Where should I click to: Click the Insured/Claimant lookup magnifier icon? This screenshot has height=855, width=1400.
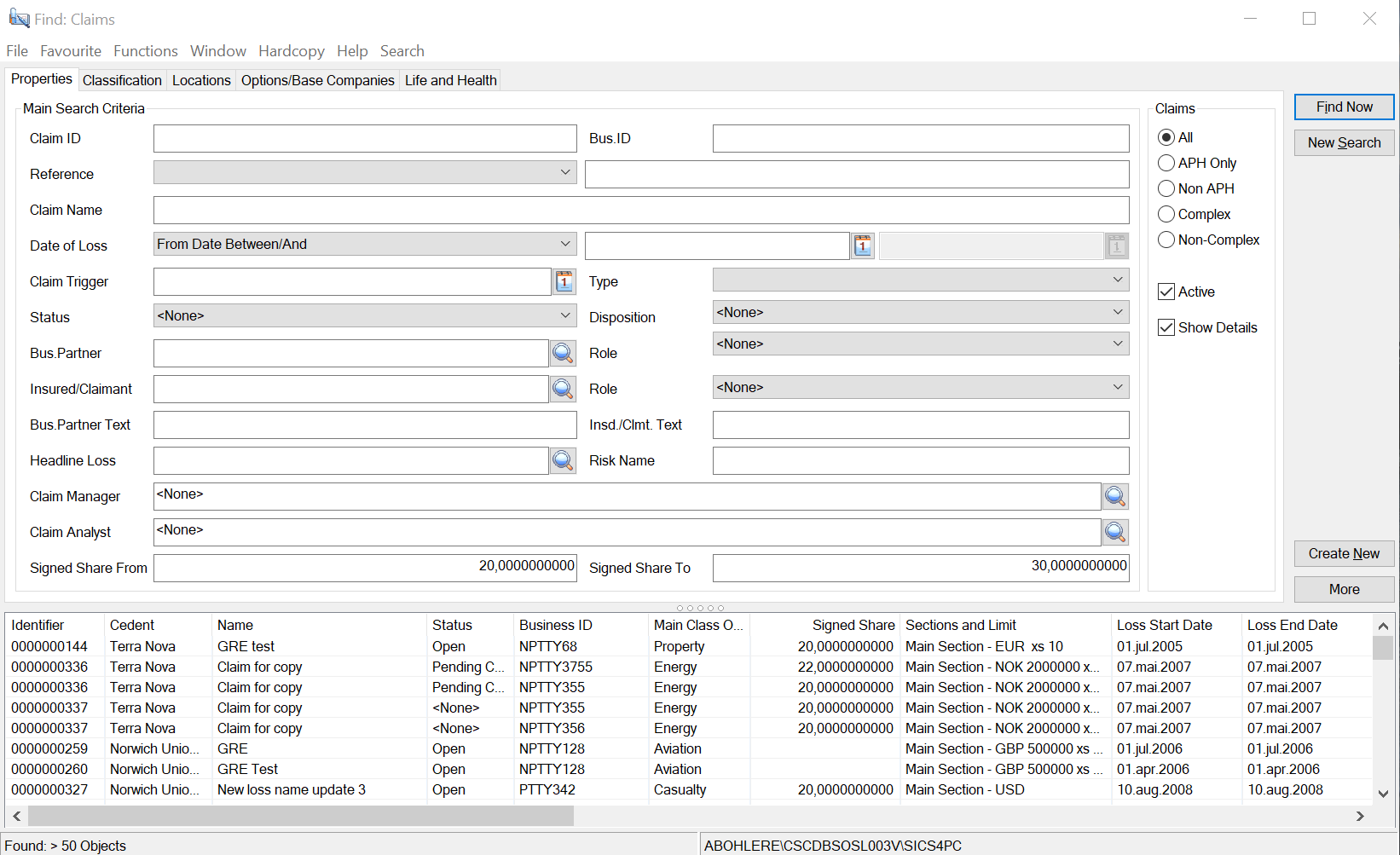click(563, 390)
